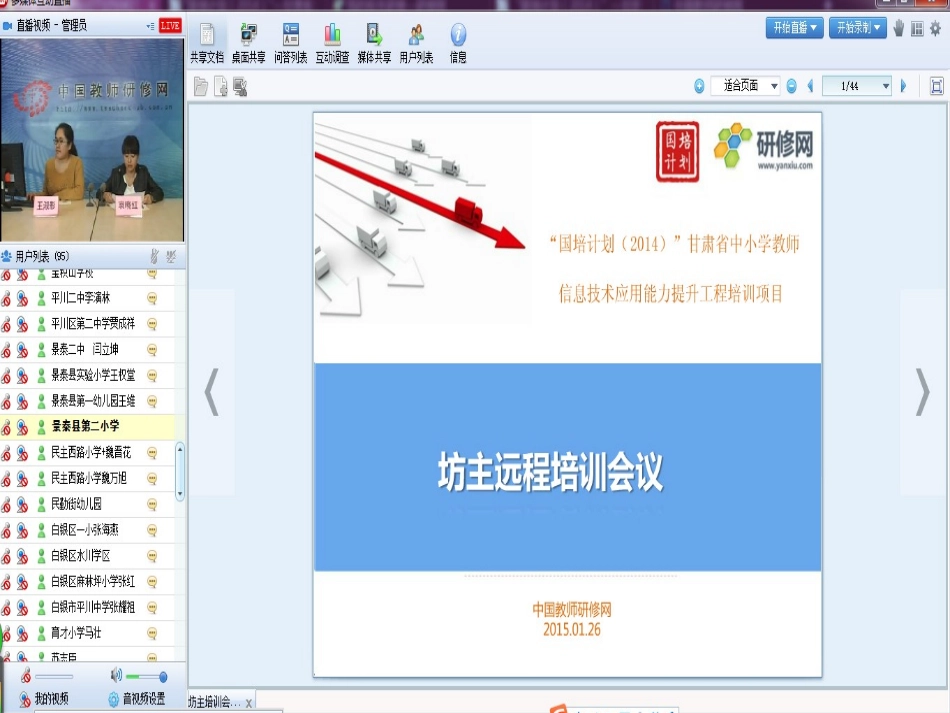Zoom out with the minus icon

click(x=791, y=87)
